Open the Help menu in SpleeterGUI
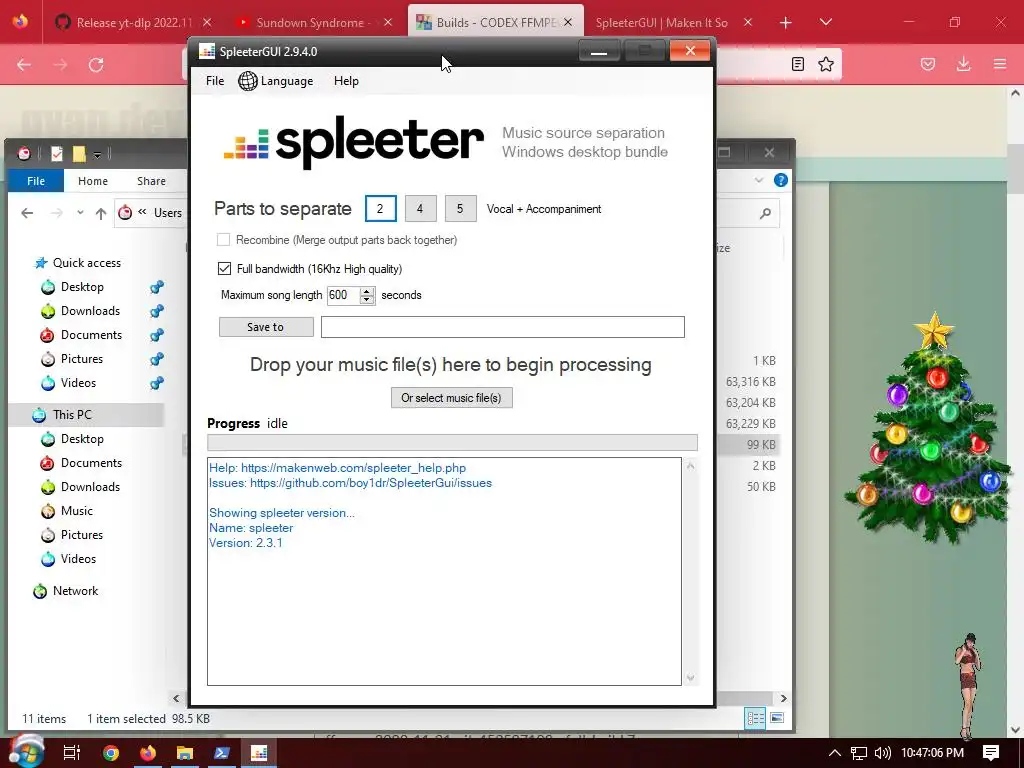 pos(346,81)
